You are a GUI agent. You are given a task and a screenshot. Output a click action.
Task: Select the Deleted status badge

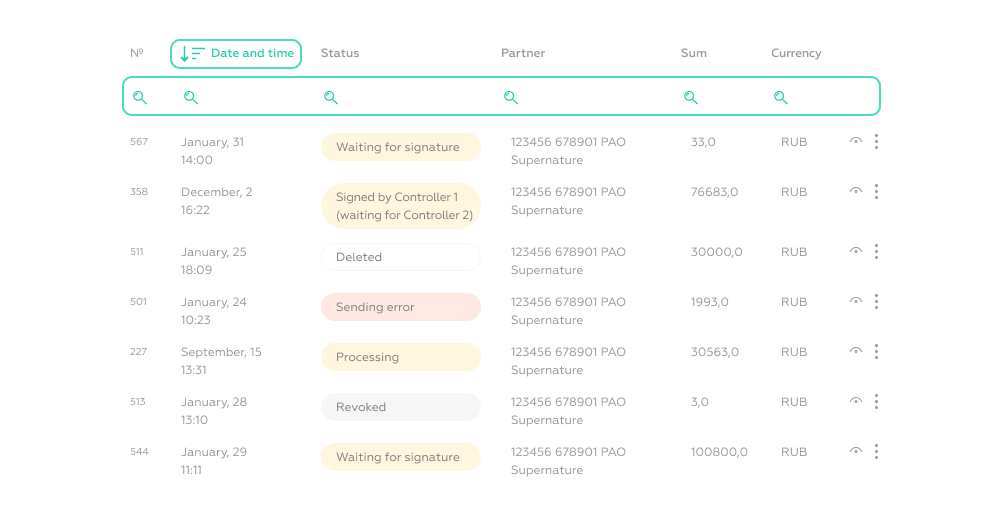pyautogui.click(x=400, y=257)
